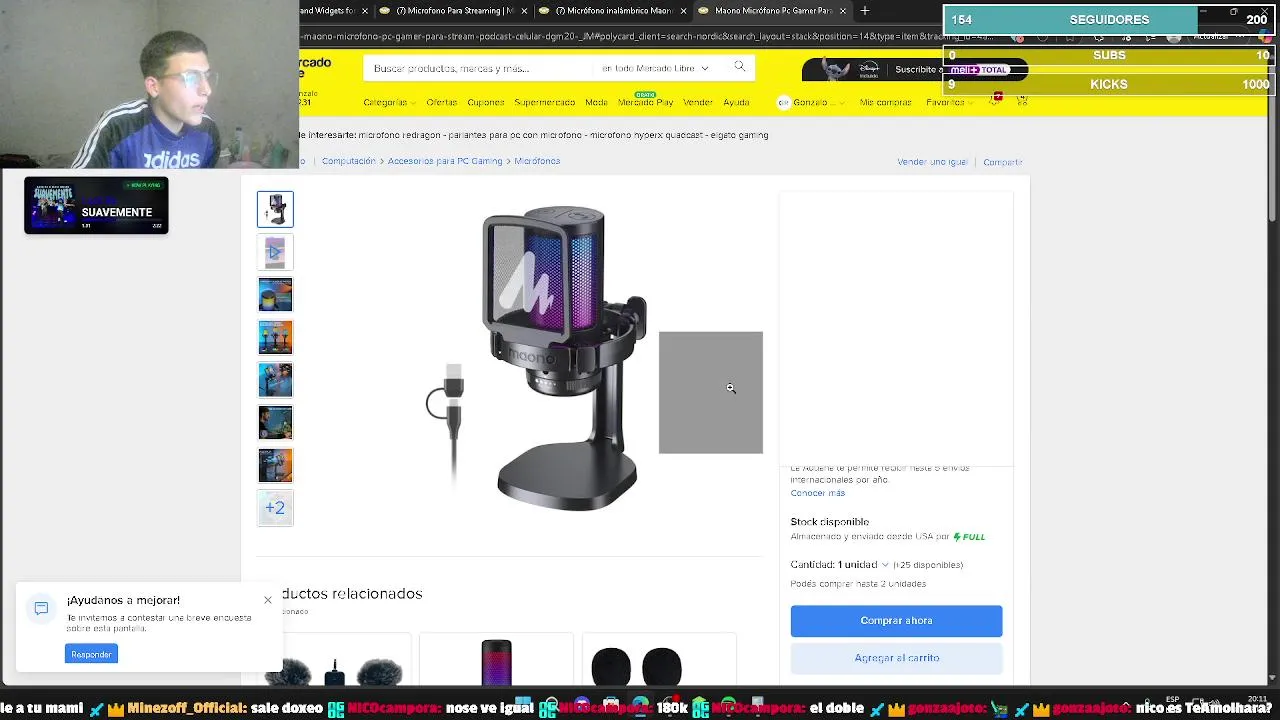Select the seventh product gallery thumbnail
Viewport: 1280px width, 720px height.
tap(275, 465)
